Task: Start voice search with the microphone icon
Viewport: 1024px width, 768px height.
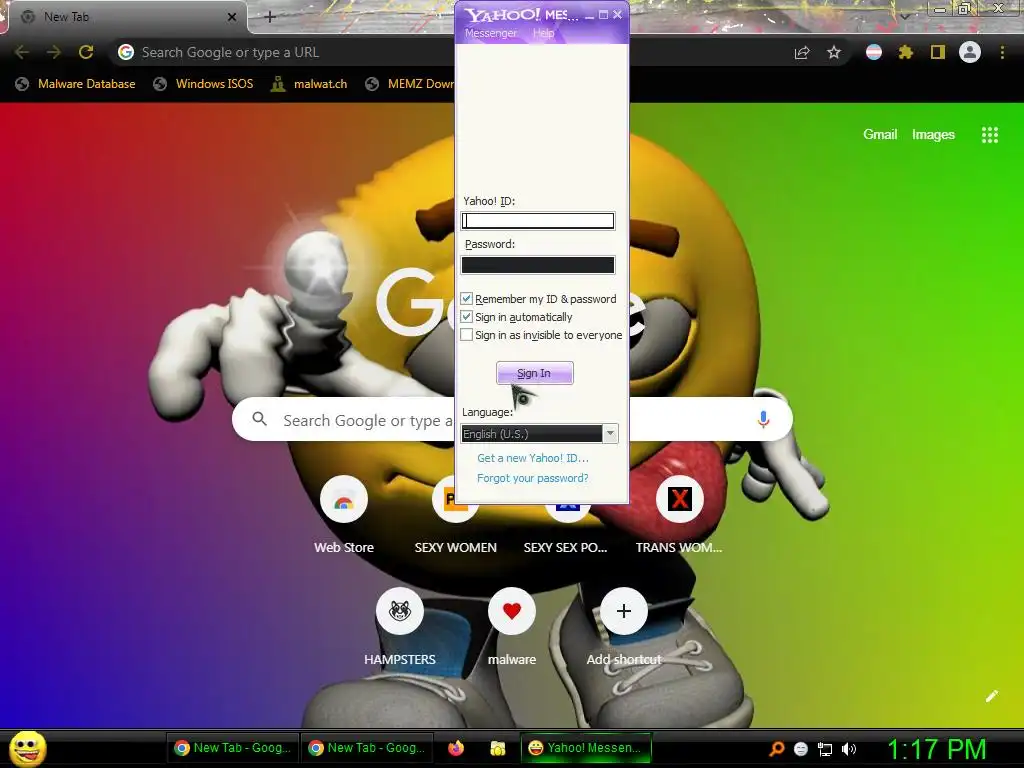Action: tap(763, 419)
